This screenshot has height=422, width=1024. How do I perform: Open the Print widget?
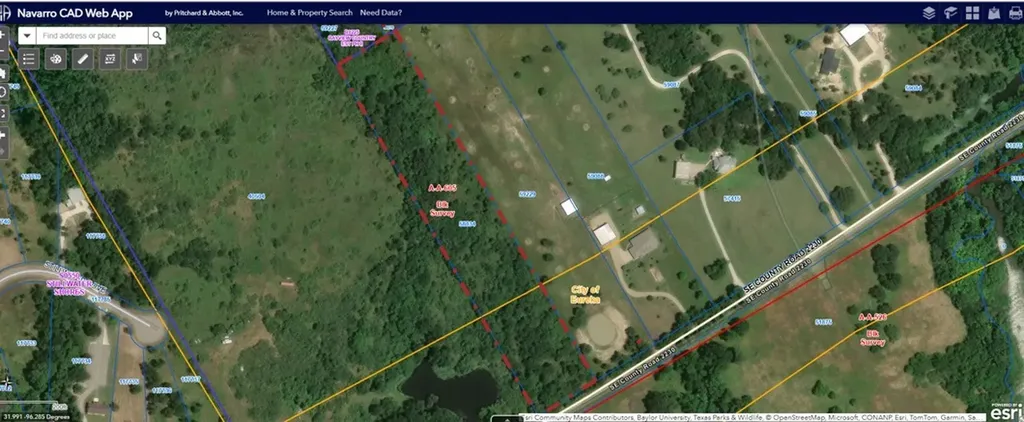click(x=1016, y=12)
